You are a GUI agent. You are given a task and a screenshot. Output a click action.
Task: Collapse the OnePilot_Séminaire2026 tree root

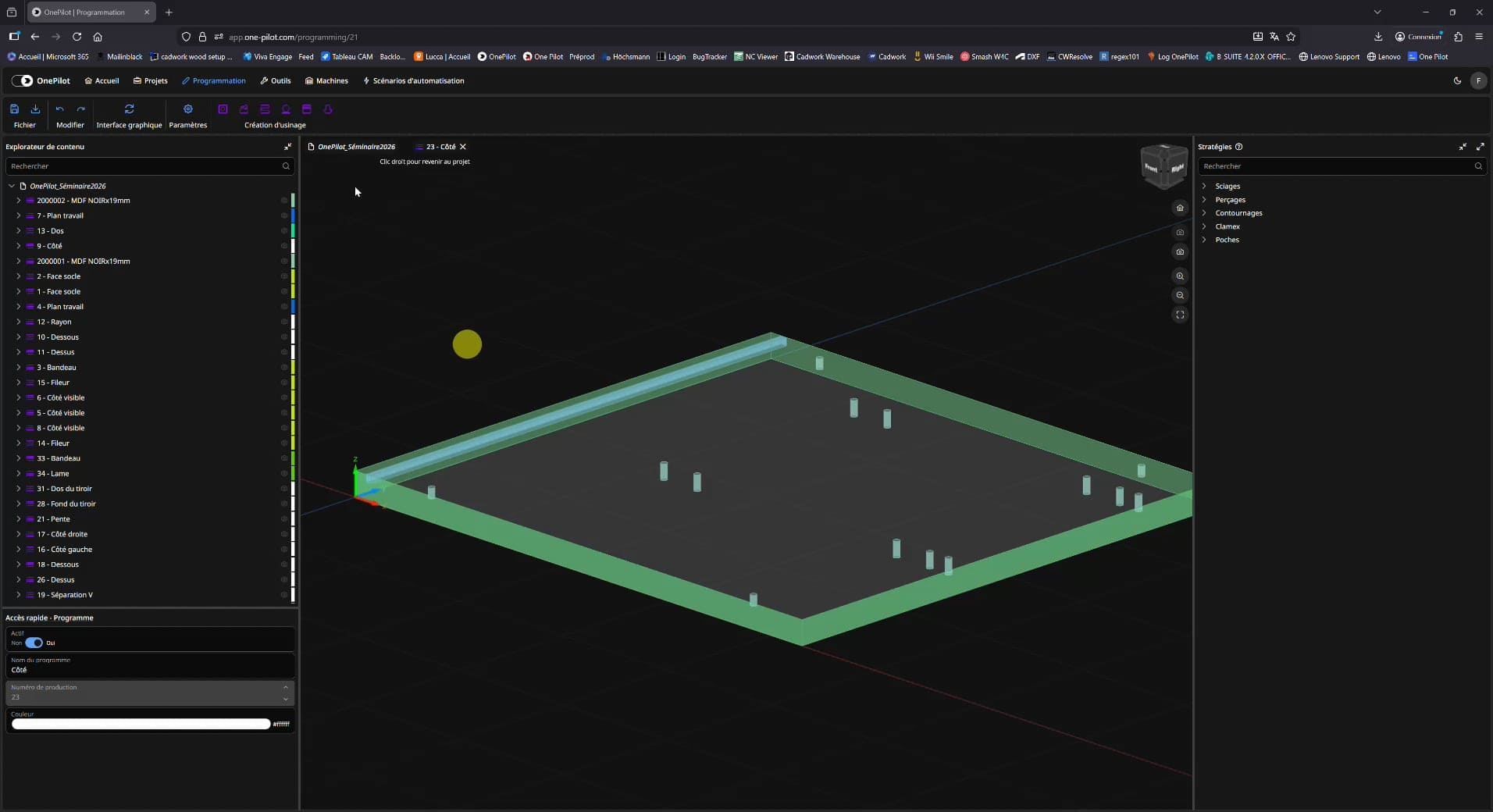click(12, 186)
